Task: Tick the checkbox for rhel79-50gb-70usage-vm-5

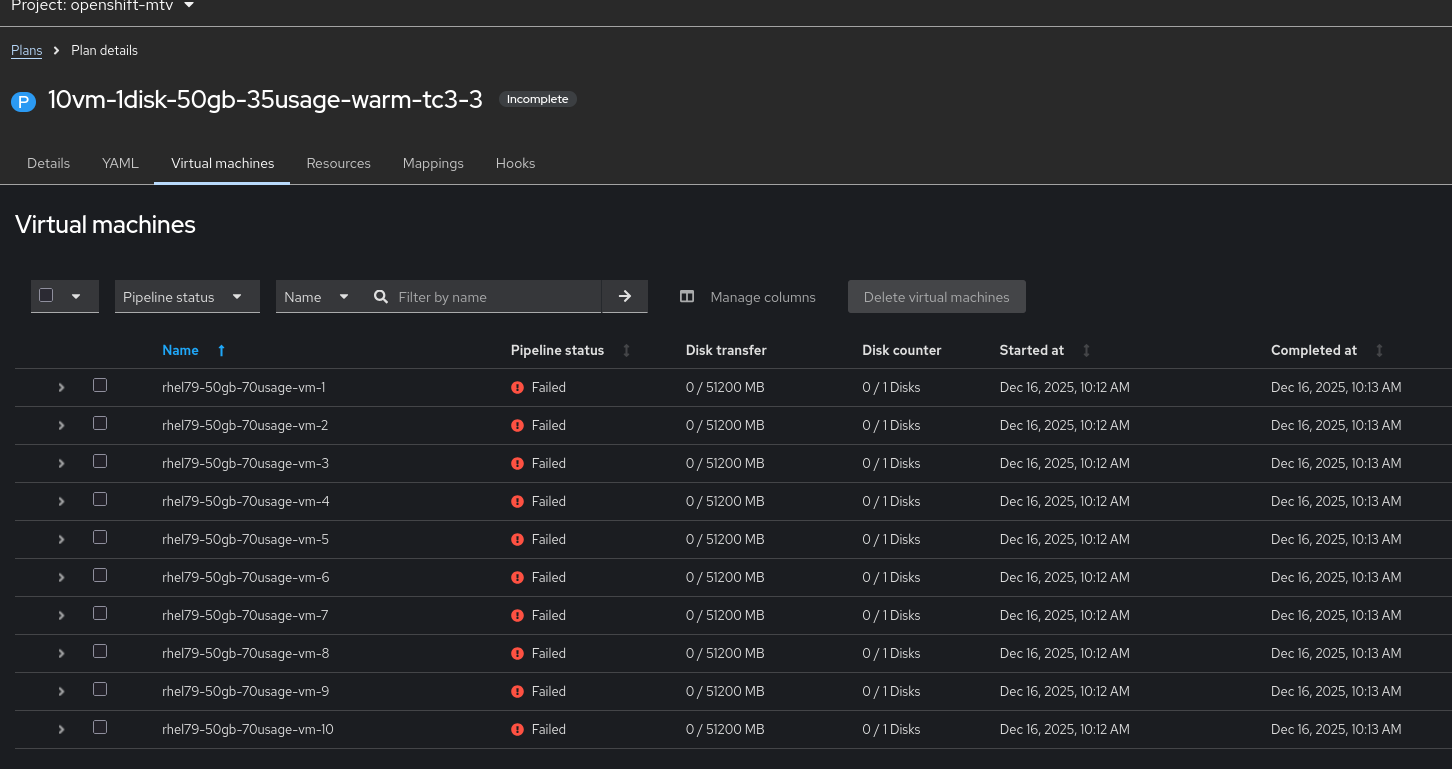Action: (x=100, y=538)
